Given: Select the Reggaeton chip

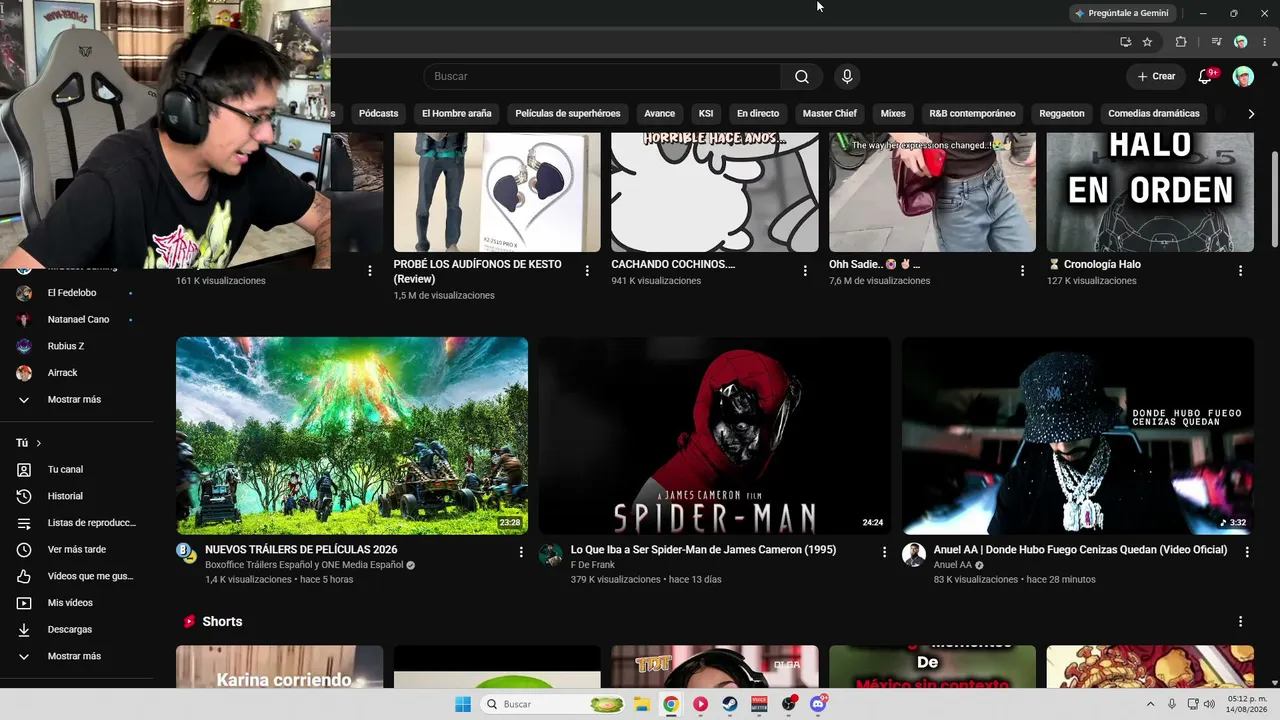Looking at the screenshot, I should (1062, 114).
